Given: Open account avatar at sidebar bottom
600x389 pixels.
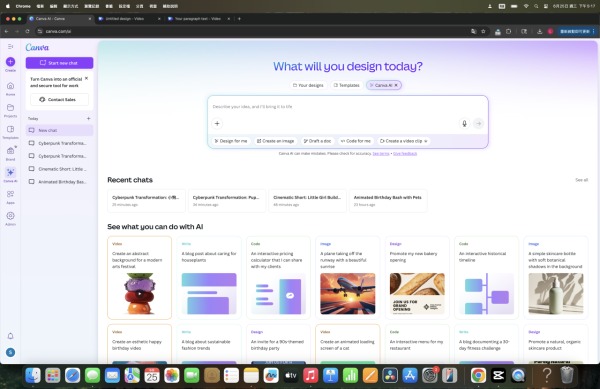Looking at the screenshot, I should click(10, 352).
